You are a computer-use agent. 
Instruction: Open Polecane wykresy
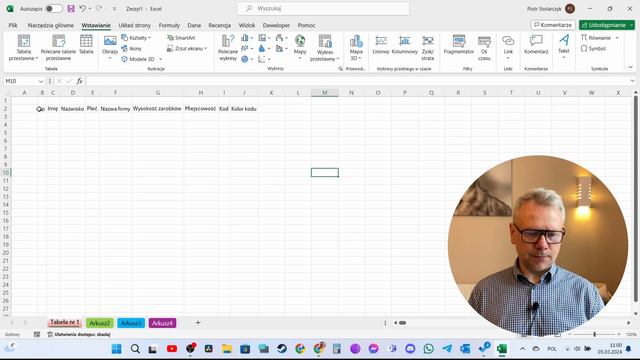tap(228, 48)
